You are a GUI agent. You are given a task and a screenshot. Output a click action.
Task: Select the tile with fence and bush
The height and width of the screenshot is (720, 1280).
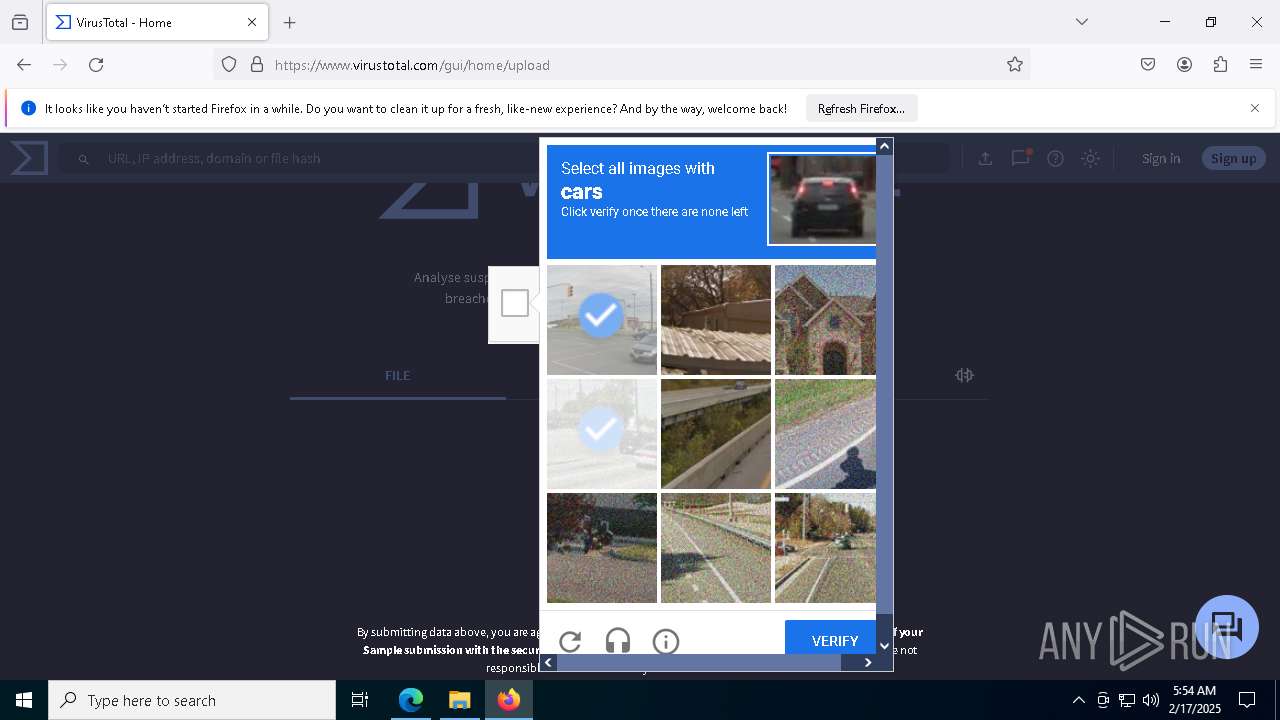pos(602,548)
